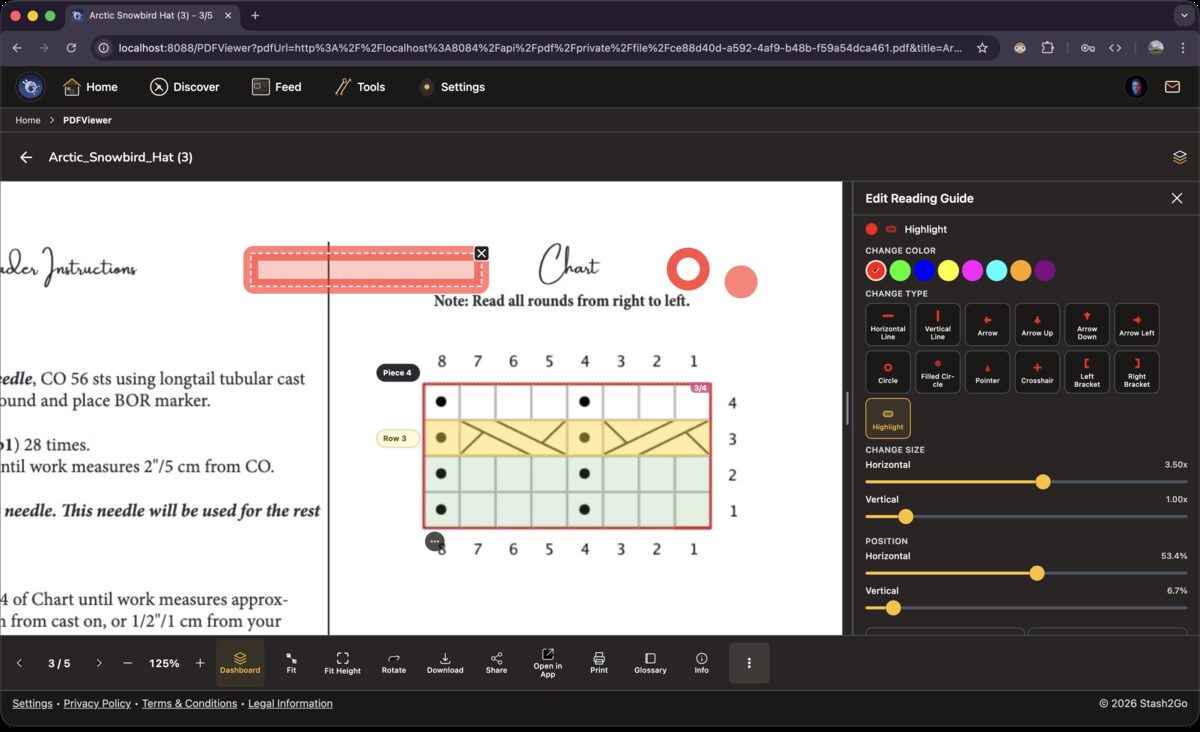Screen dimensions: 1200x732
Task: Select the Crosshair reading guide type
Action: 1037,372
